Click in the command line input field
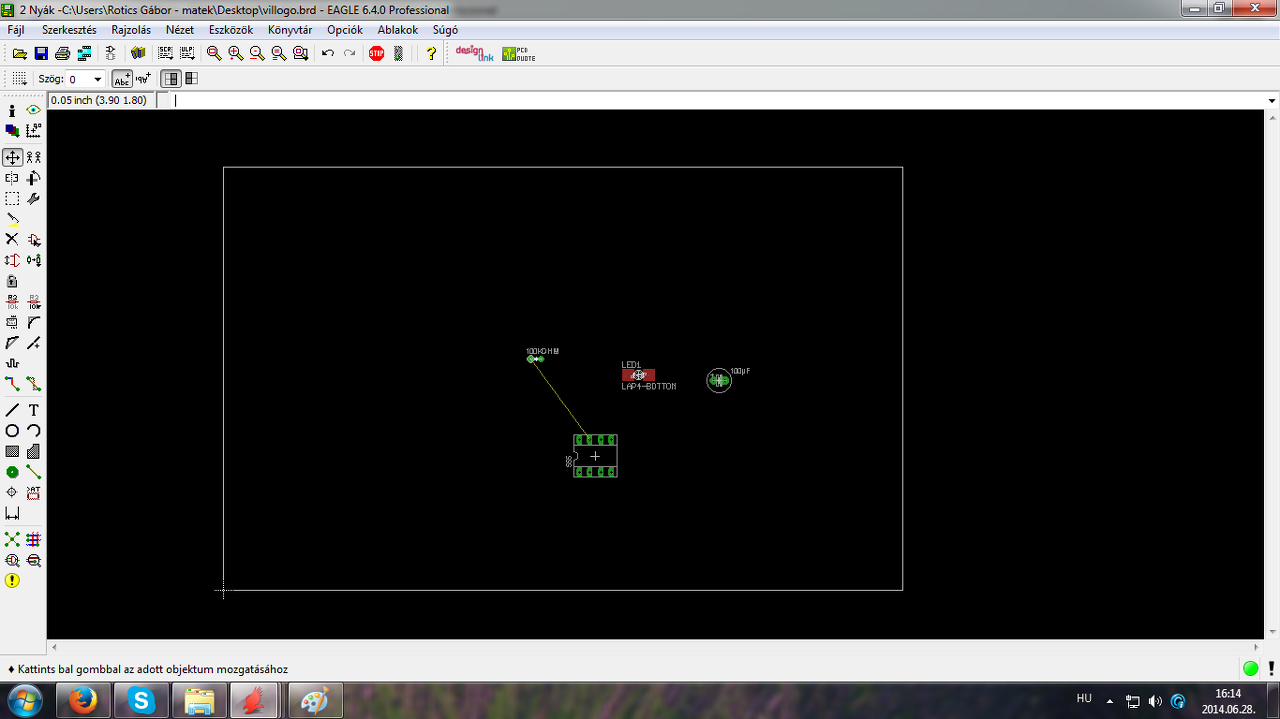1280x719 pixels. click(x=718, y=100)
